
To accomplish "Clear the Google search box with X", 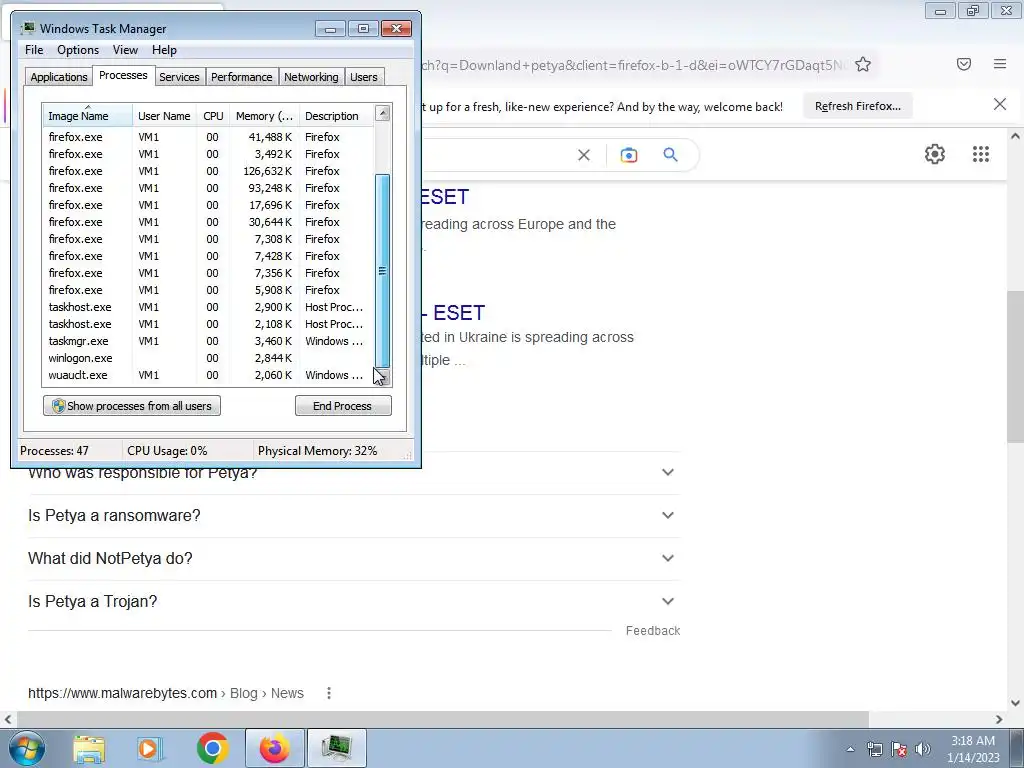I will click(584, 155).
